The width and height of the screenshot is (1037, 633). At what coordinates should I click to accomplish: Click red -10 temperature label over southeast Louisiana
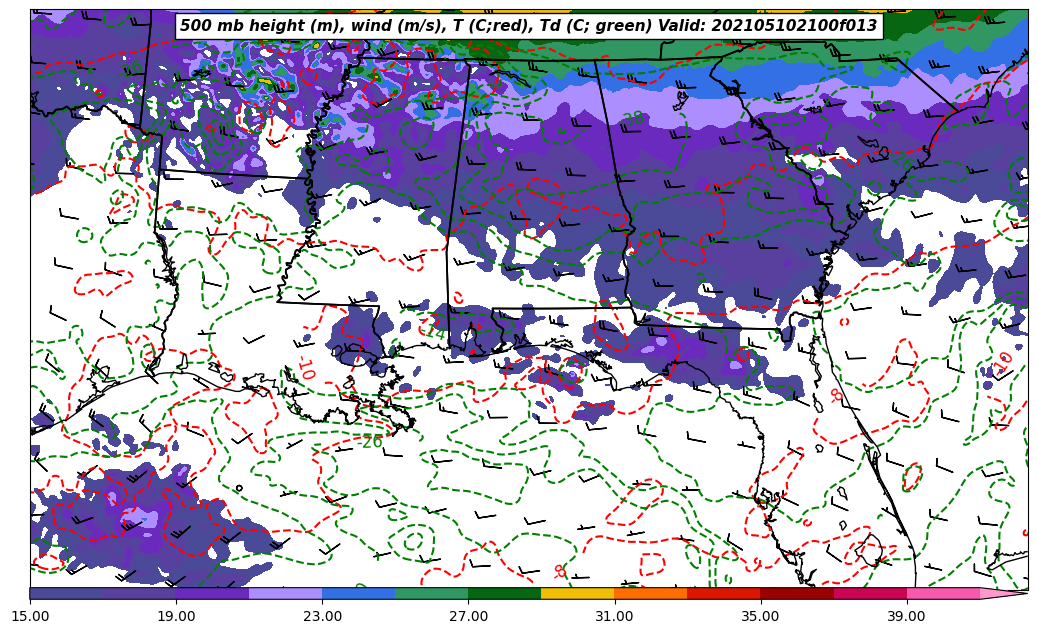click(306, 368)
